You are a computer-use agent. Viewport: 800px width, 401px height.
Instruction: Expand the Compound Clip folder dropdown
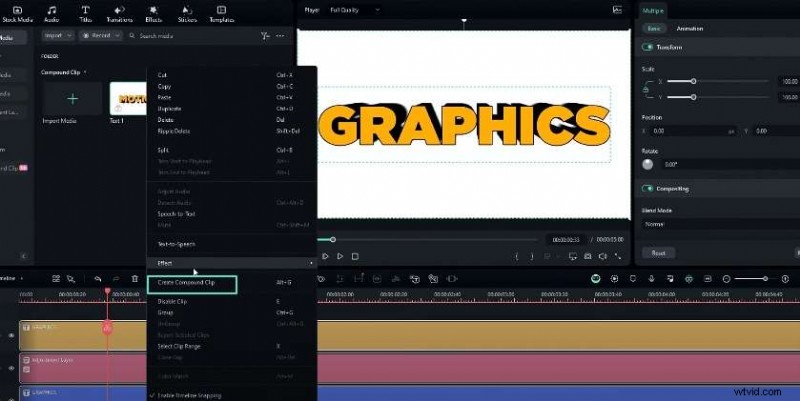[85, 72]
